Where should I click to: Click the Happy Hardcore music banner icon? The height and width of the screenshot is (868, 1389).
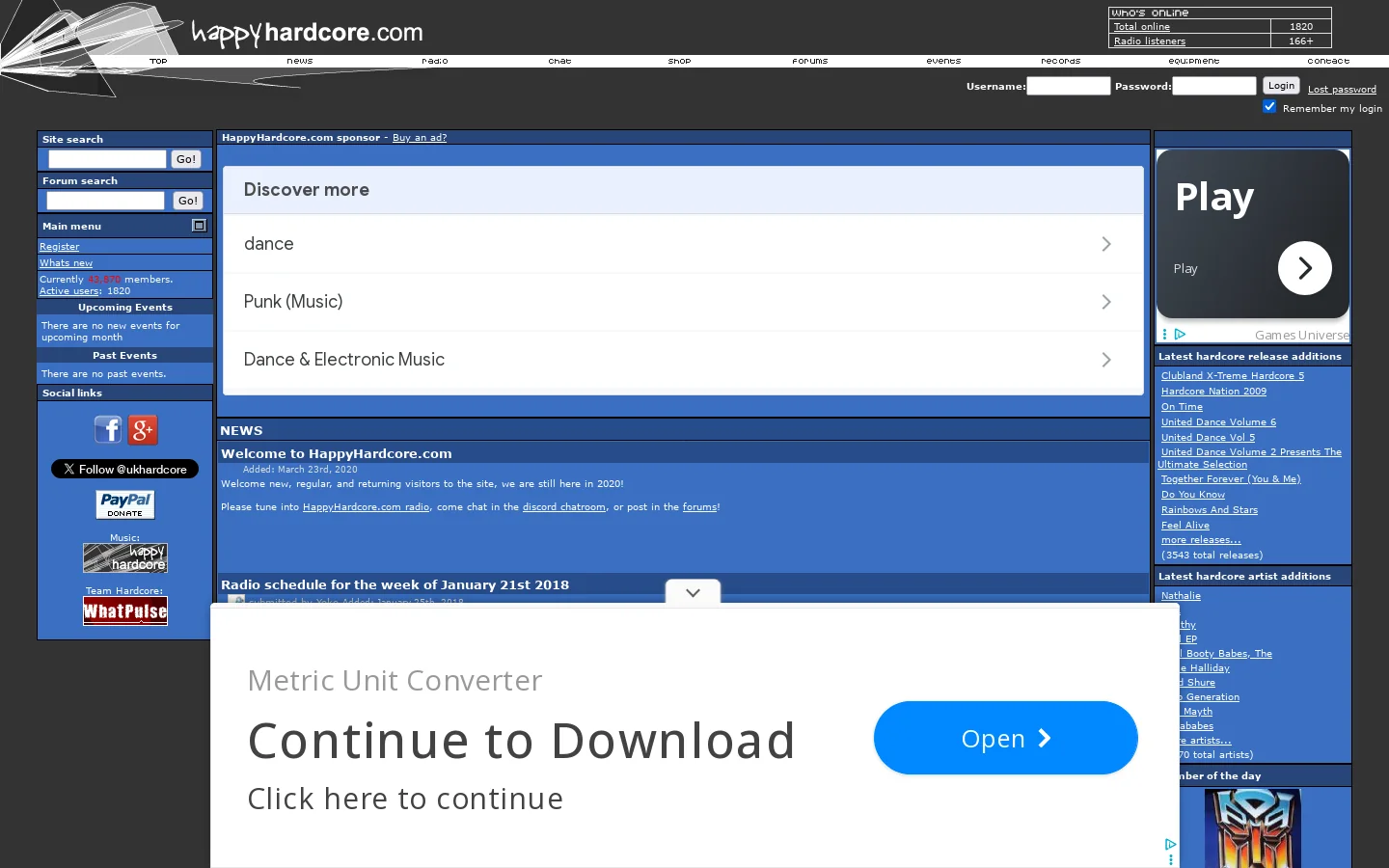[x=125, y=558]
